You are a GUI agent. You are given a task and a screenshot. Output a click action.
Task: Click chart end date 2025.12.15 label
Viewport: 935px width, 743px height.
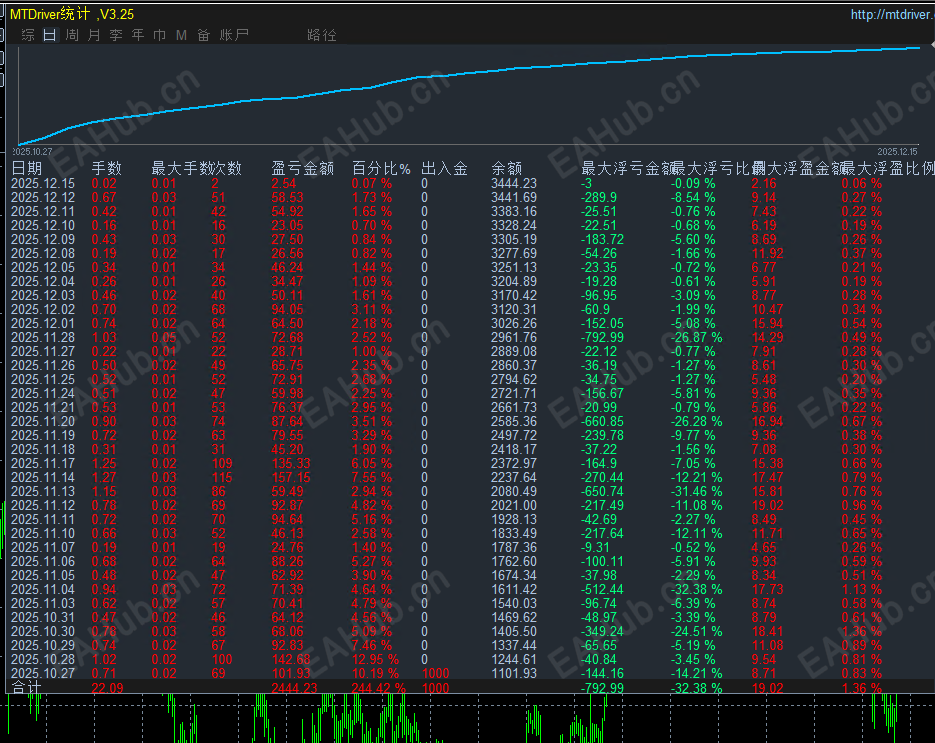(897, 151)
